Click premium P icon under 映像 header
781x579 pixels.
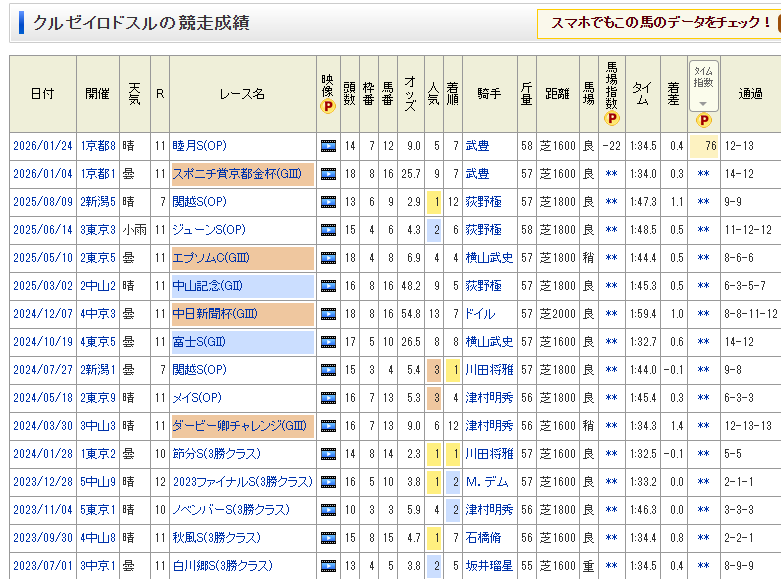pyautogui.click(x=327, y=107)
